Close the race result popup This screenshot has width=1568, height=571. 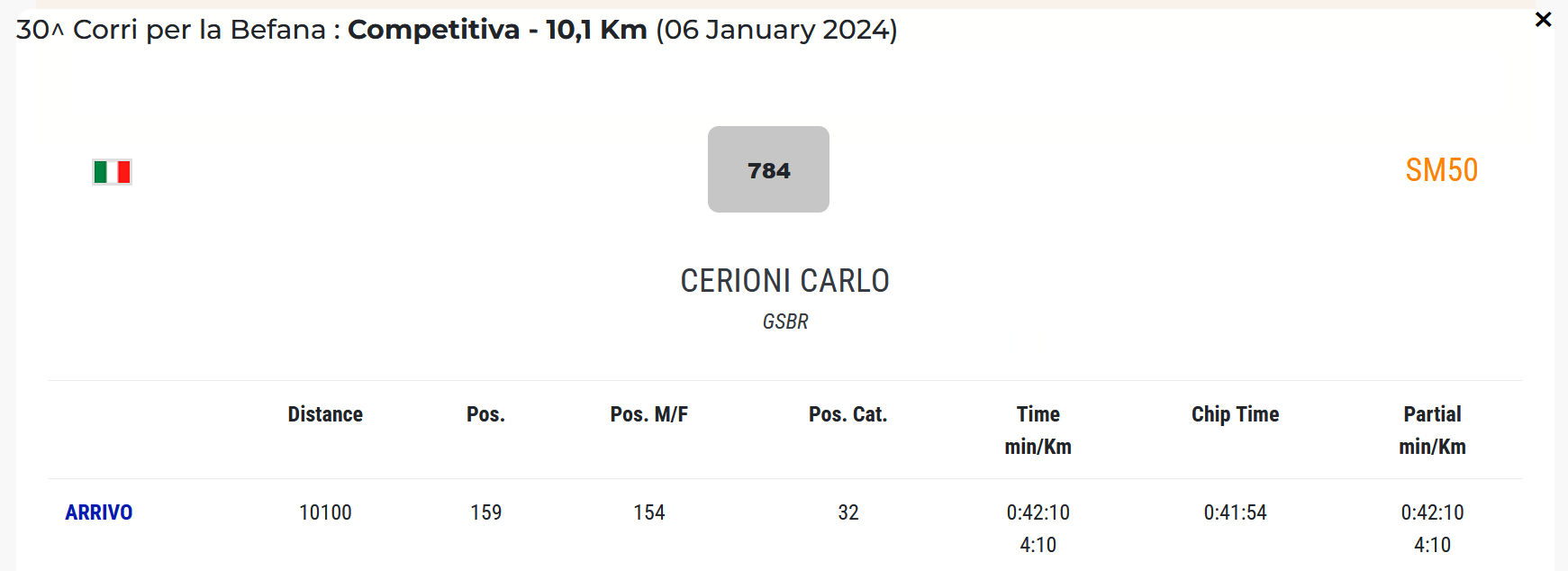coord(1543,20)
